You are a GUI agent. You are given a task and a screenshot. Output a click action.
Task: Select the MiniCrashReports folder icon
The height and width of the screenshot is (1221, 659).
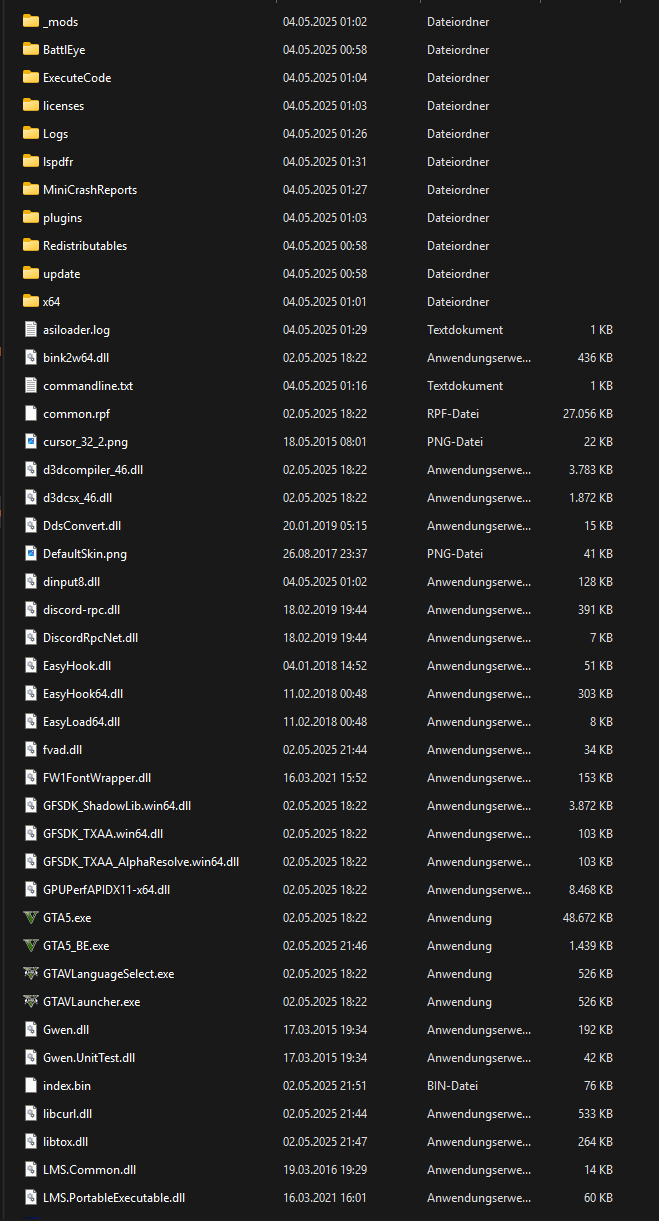pyautogui.click(x=30, y=189)
